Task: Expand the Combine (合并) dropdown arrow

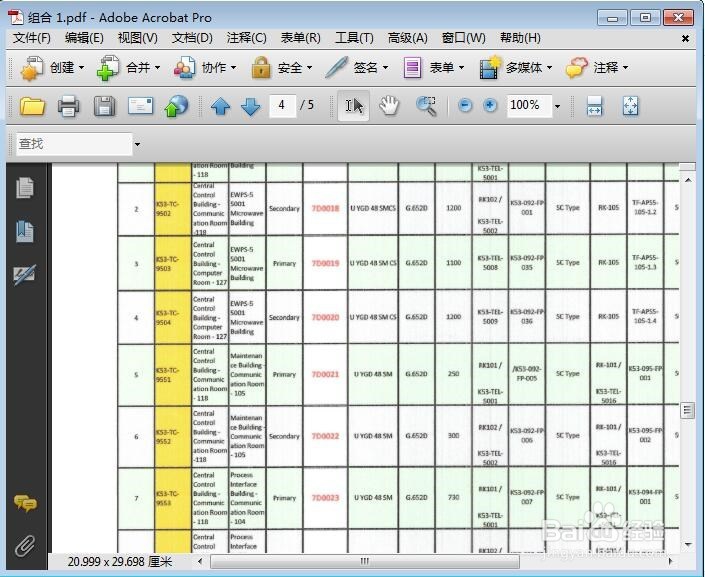Action: [157, 68]
